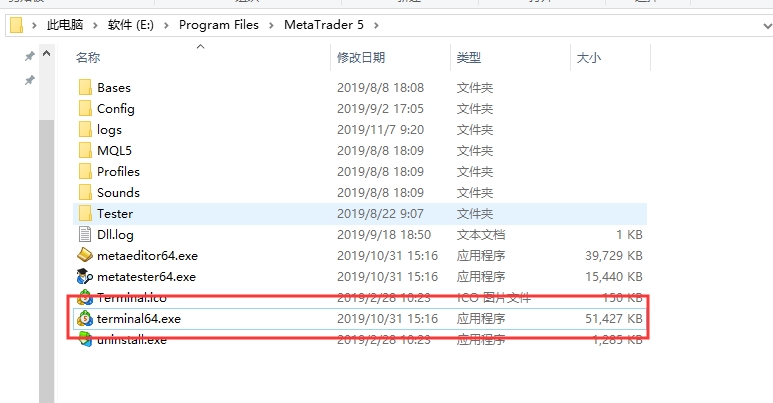Click the metaeditor64.exe application icon
This screenshot has height=403, width=773.
(85, 256)
